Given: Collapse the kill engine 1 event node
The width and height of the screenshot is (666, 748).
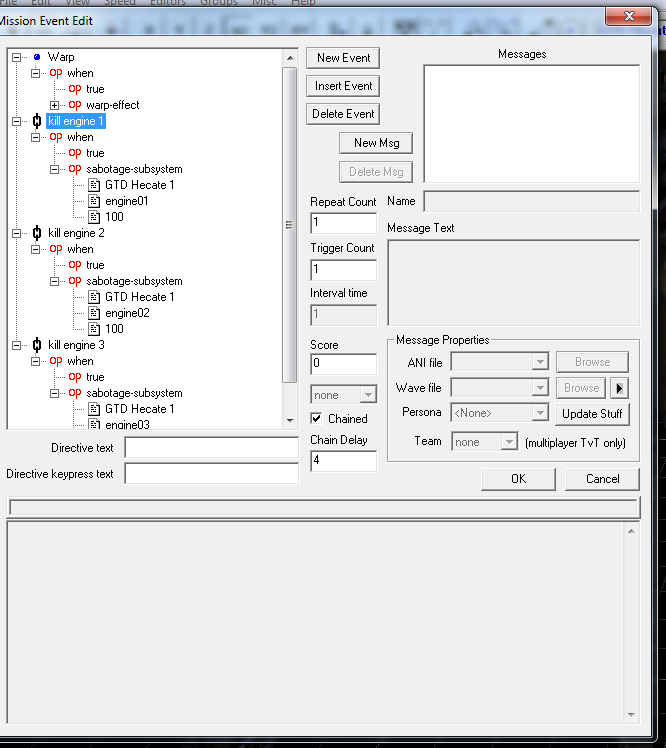Looking at the screenshot, I should [x=17, y=121].
